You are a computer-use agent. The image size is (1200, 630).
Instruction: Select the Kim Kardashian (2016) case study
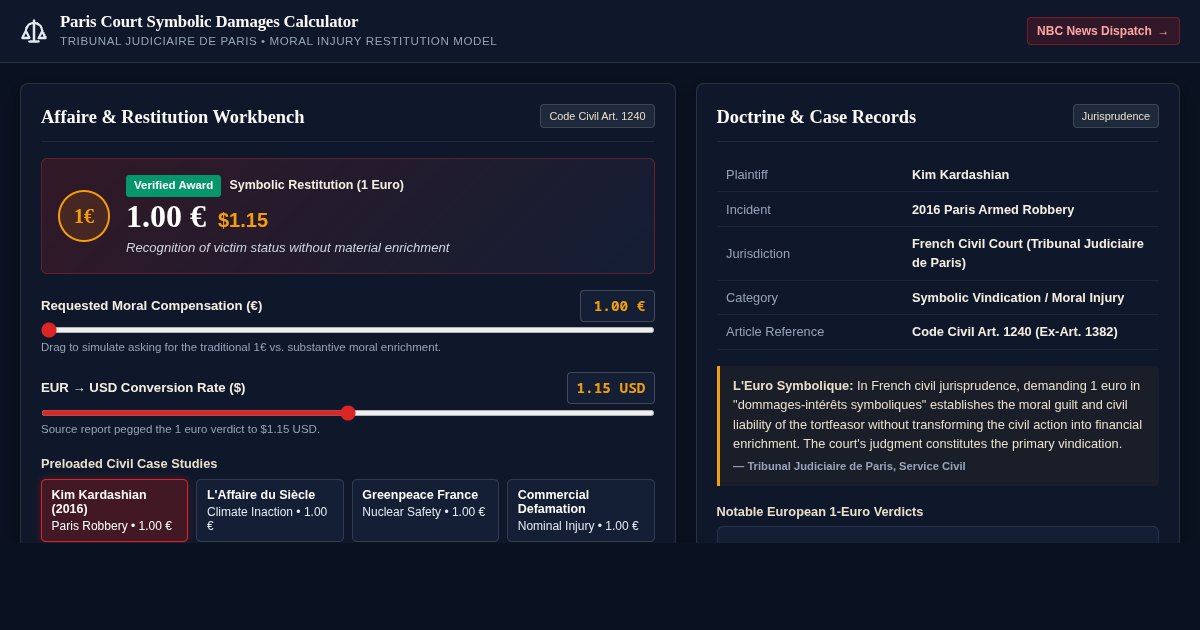114,510
